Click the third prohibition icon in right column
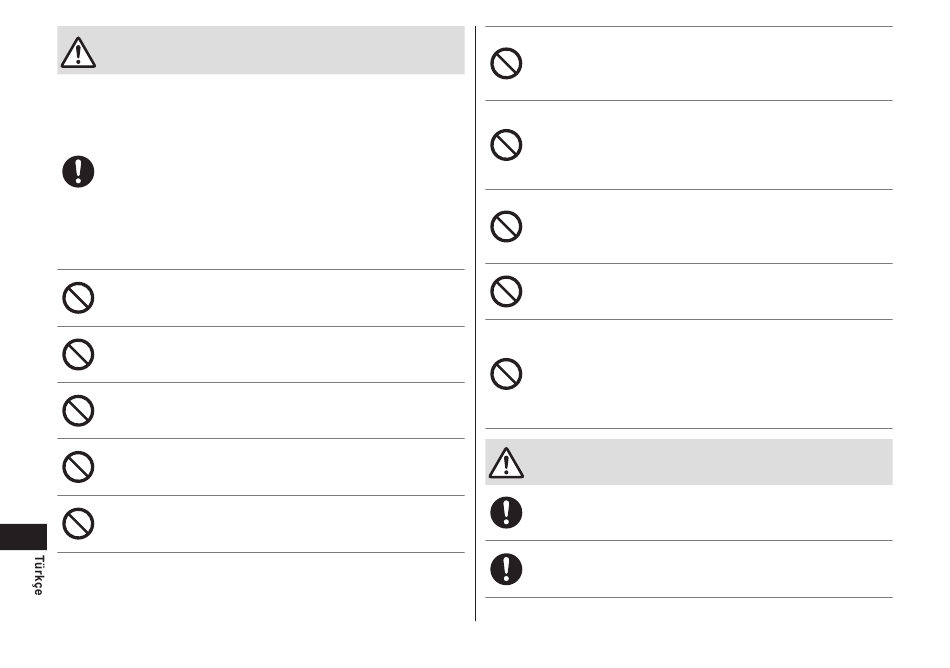This screenshot has height=668, width=950. [506, 227]
